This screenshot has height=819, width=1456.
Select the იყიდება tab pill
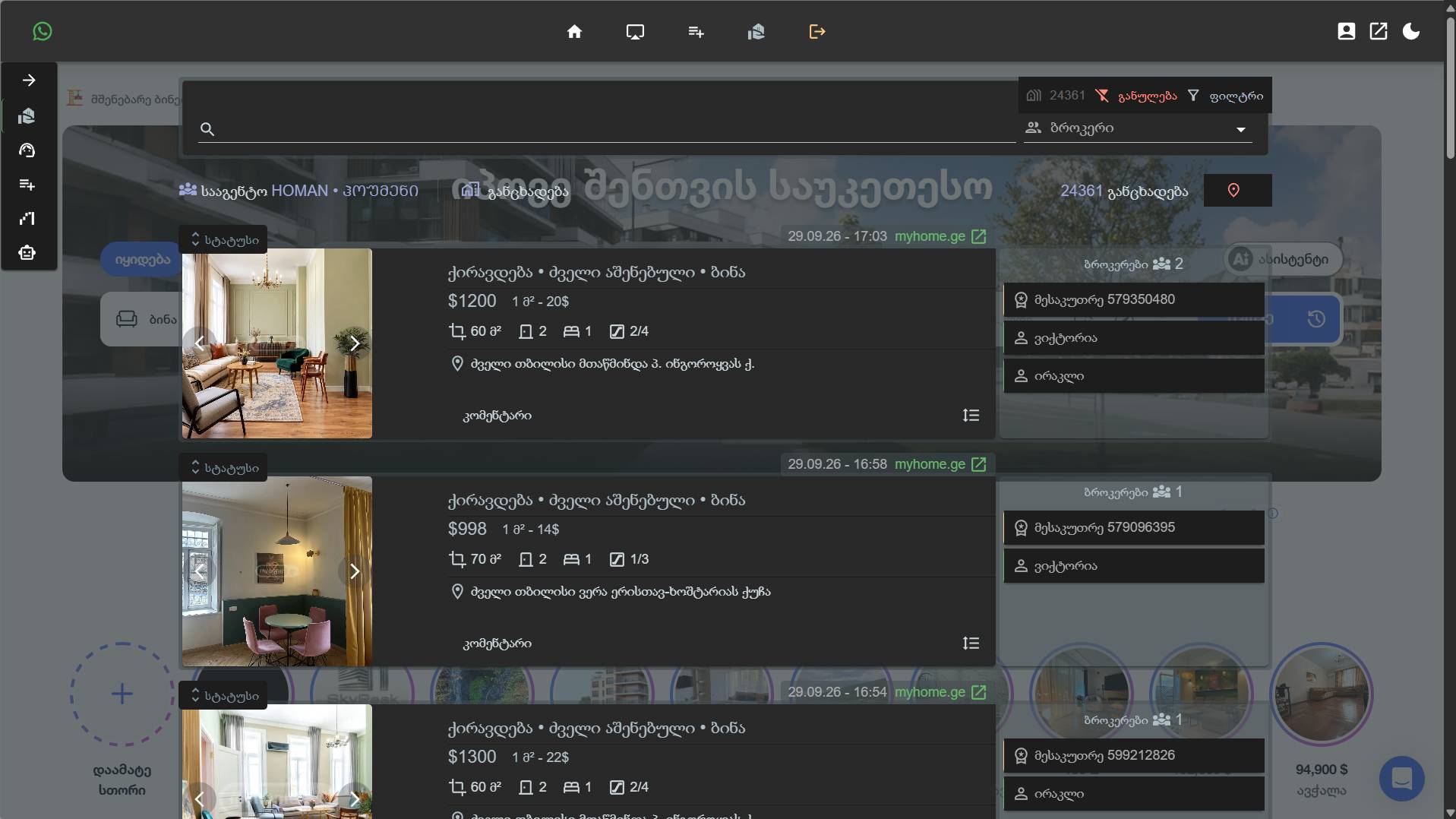click(x=142, y=260)
